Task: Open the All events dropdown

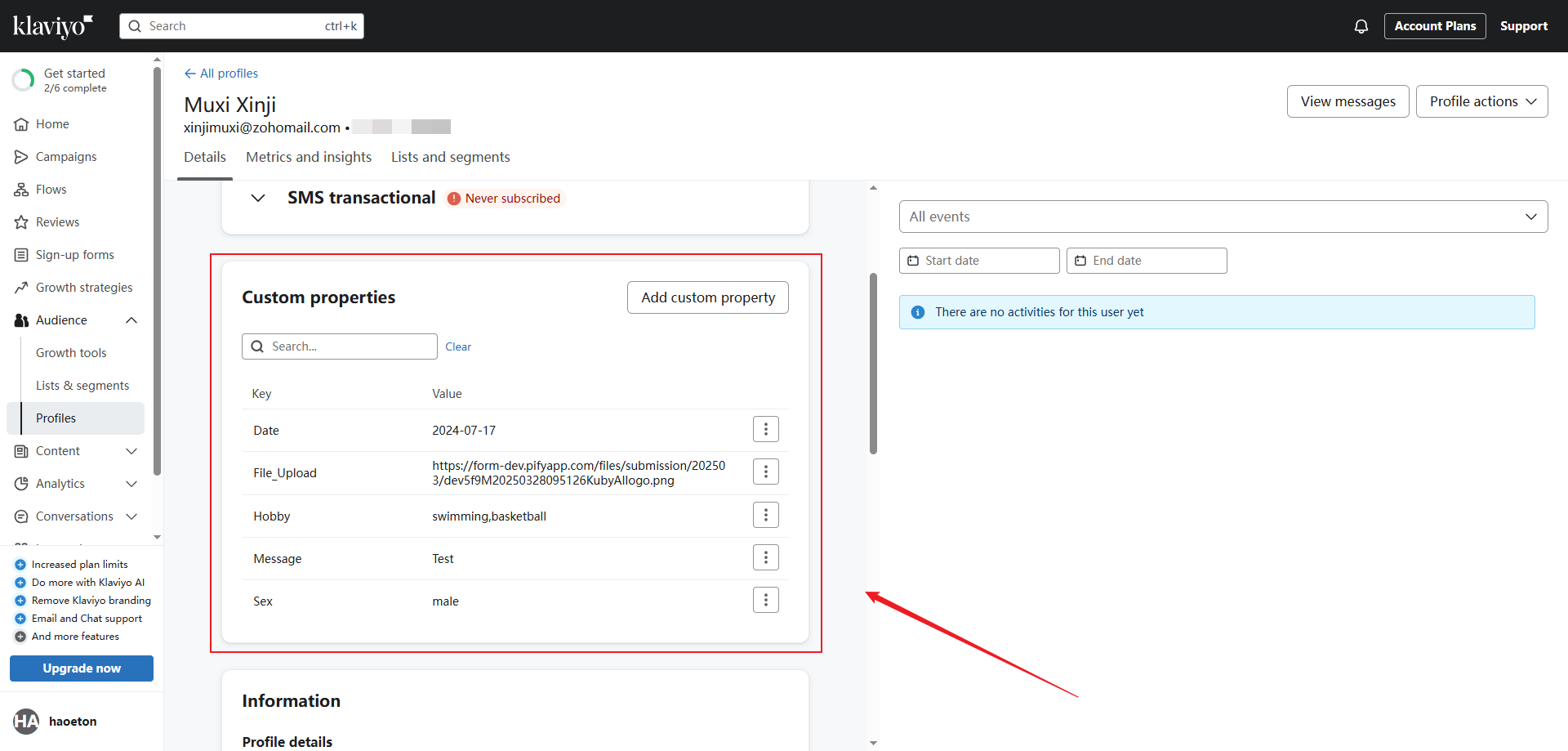Action: pyautogui.click(x=1223, y=217)
